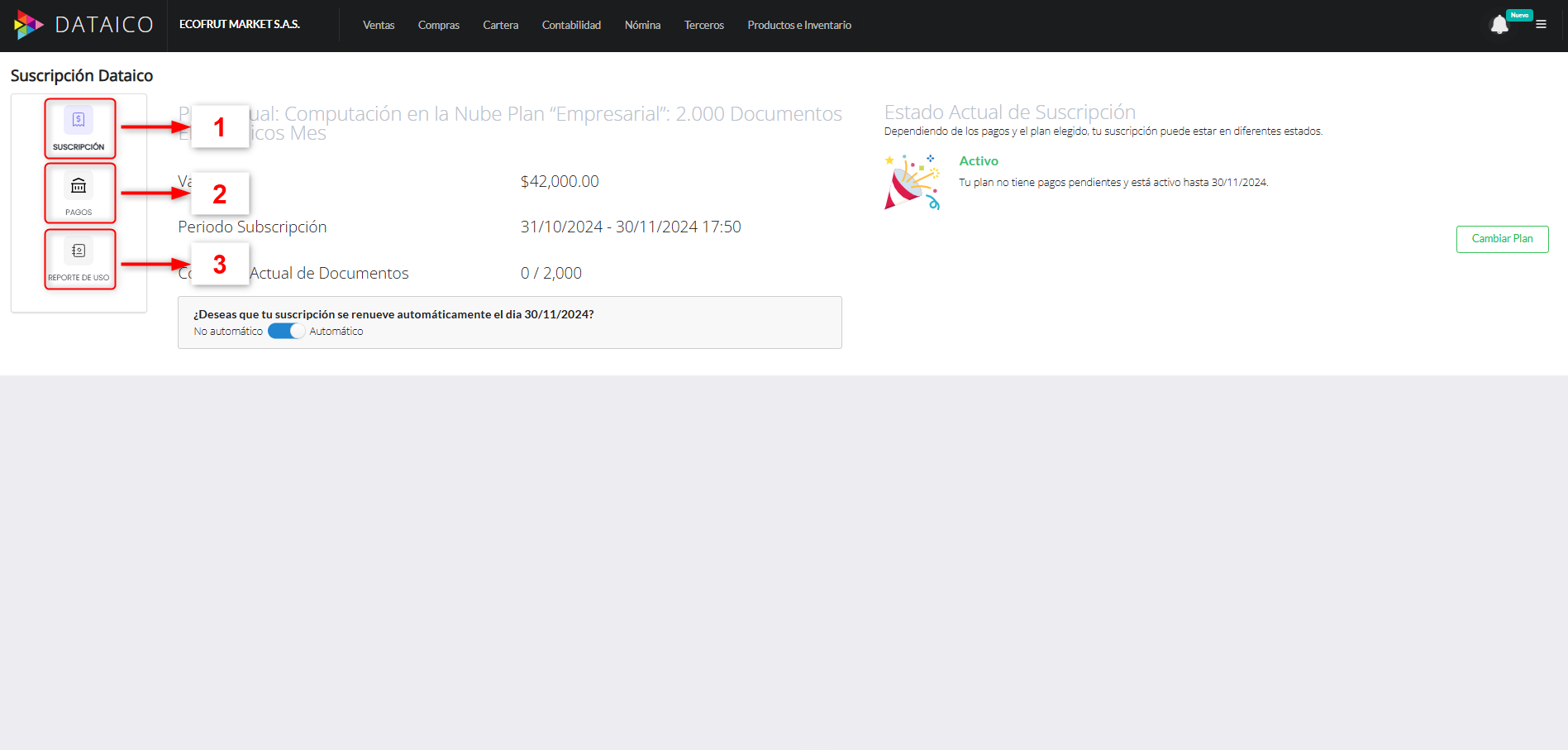1568x750 pixels.
Task: Open the Cartera menu
Action: point(500,26)
